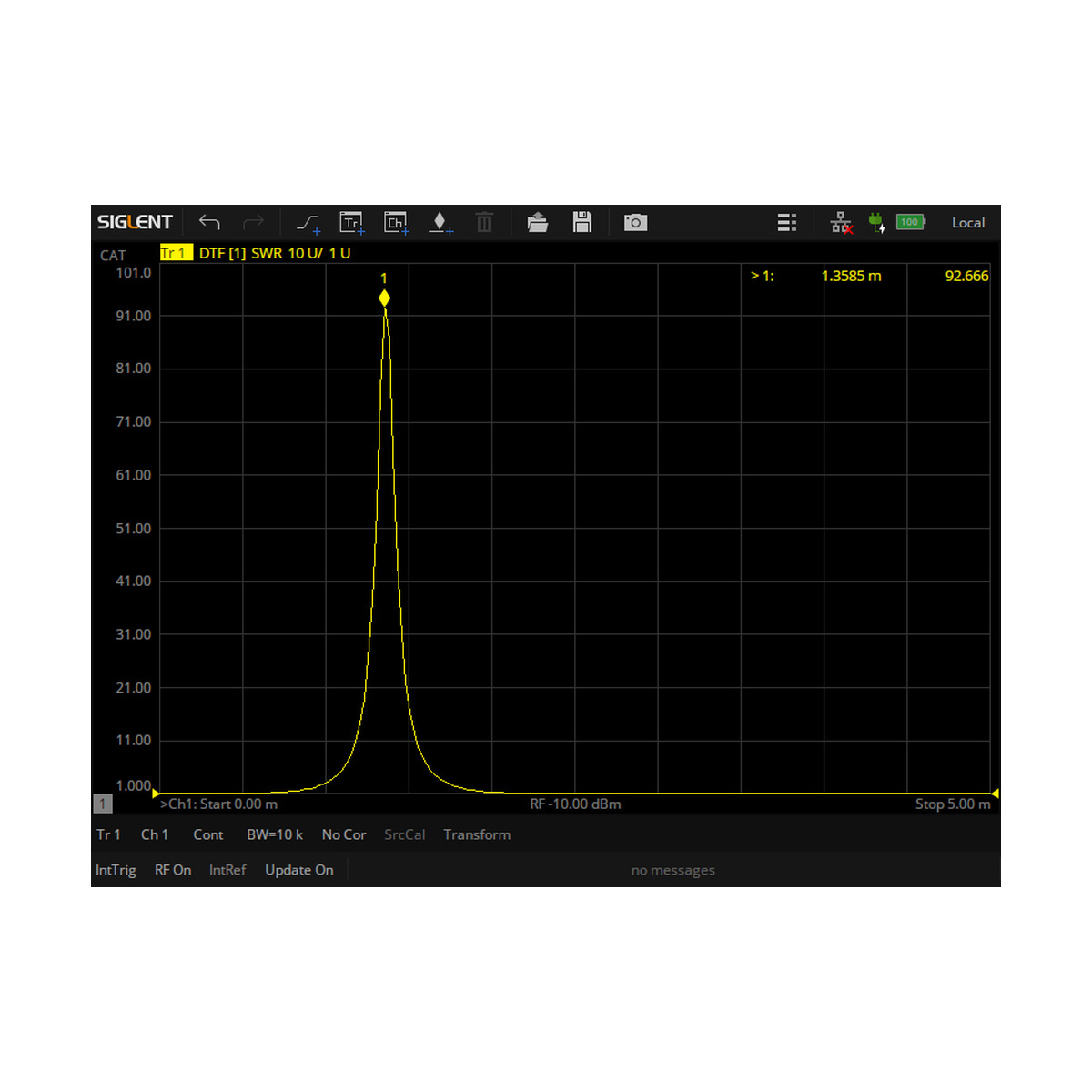The width and height of the screenshot is (1092, 1092).
Task: Click the 101.0 top scale value
Action: [134, 273]
